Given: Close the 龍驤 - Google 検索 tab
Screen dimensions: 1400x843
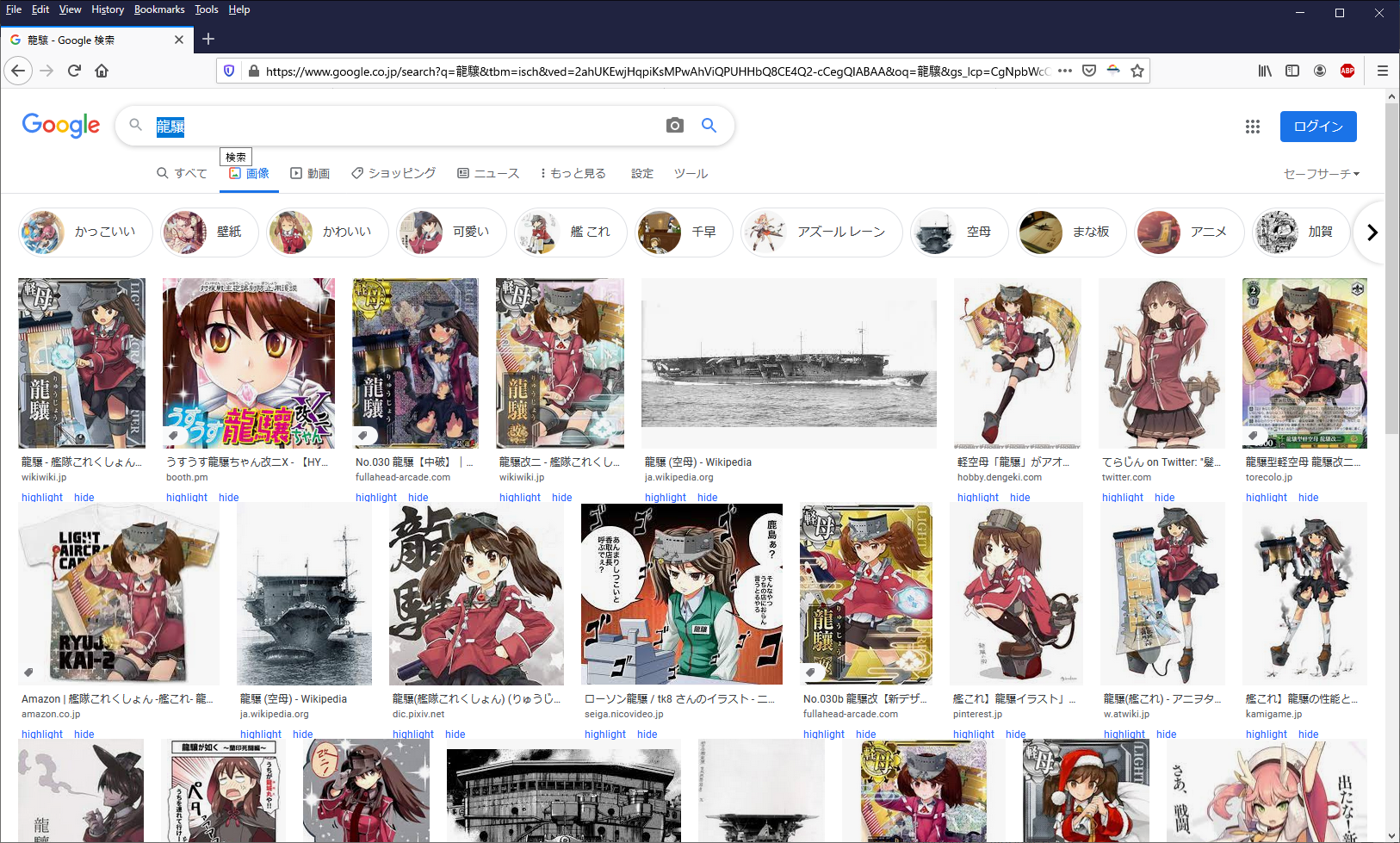Looking at the screenshot, I should tap(179, 40).
